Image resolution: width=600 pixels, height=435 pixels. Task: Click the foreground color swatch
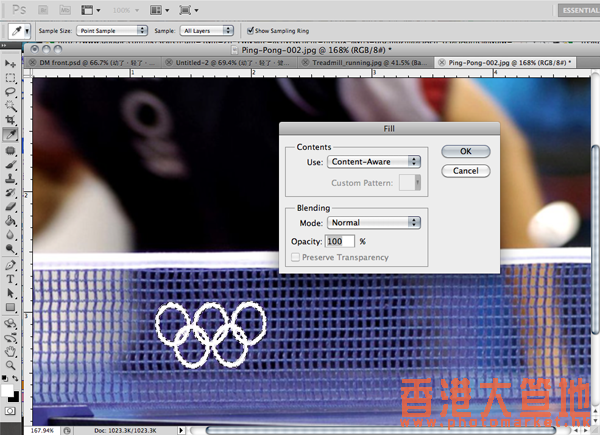pos(7,391)
